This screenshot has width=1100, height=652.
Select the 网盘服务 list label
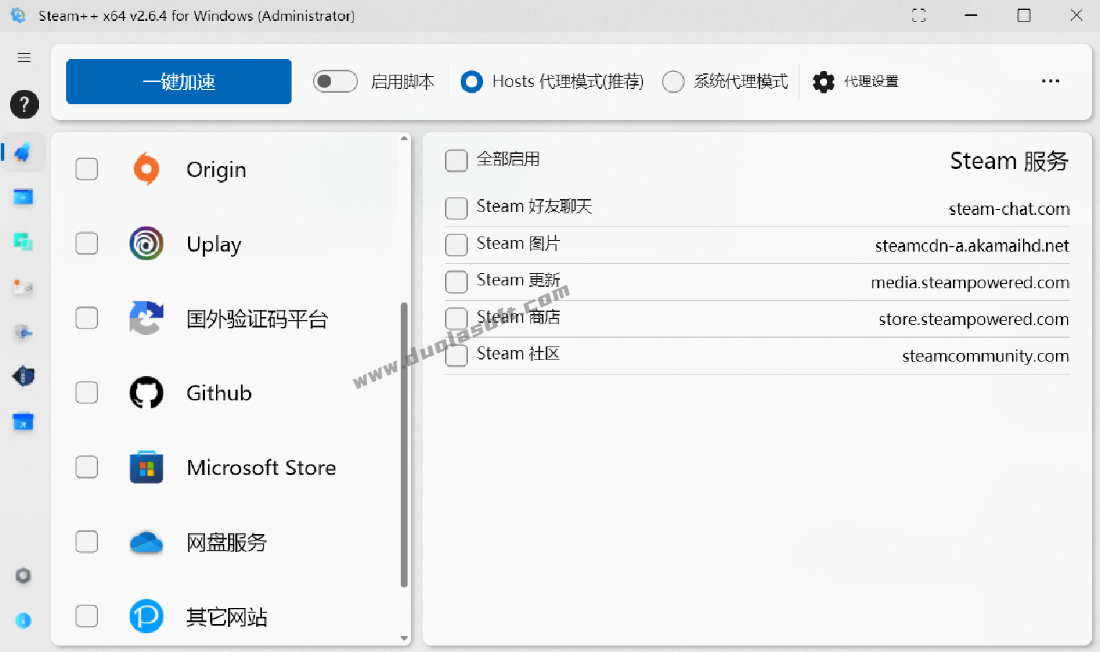point(226,542)
